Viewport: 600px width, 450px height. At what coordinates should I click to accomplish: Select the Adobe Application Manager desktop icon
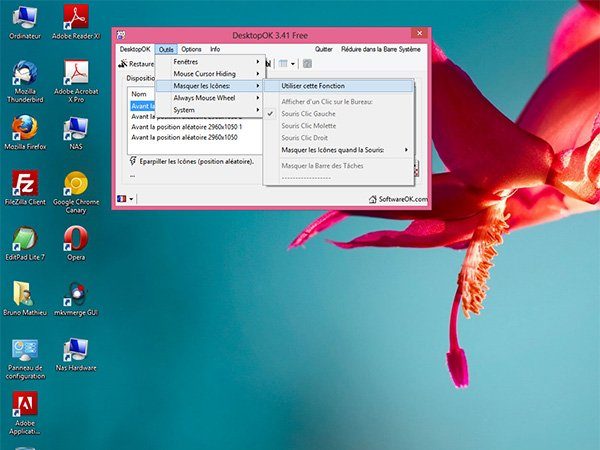pos(25,413)
